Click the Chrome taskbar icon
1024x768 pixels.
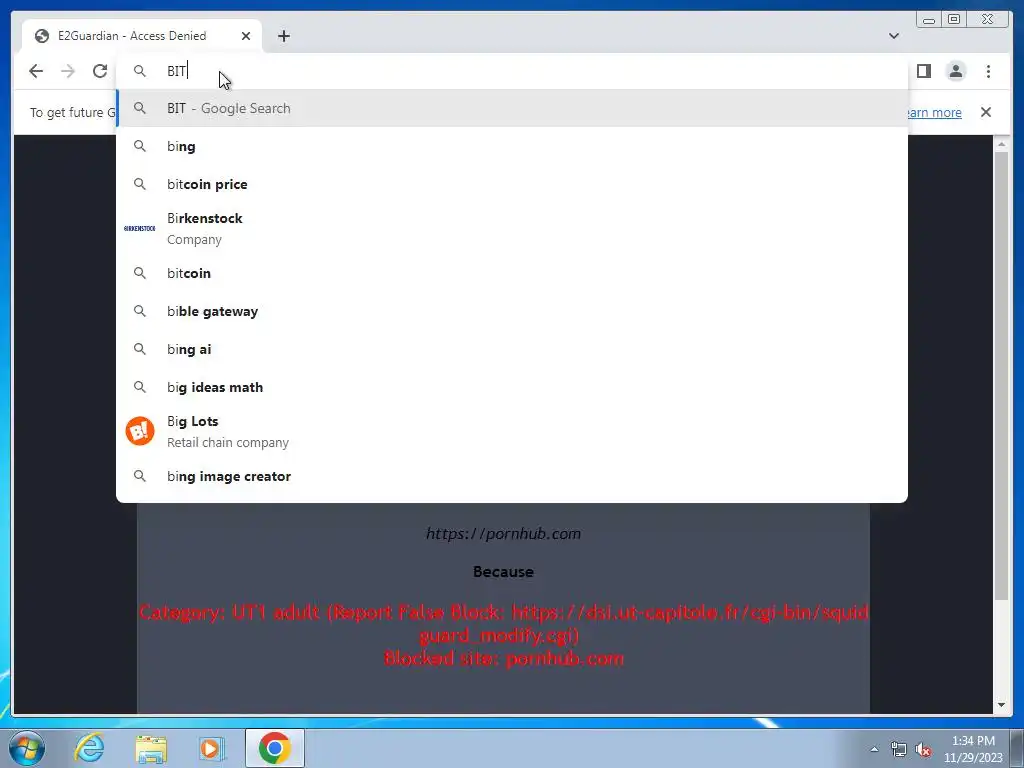274,748
